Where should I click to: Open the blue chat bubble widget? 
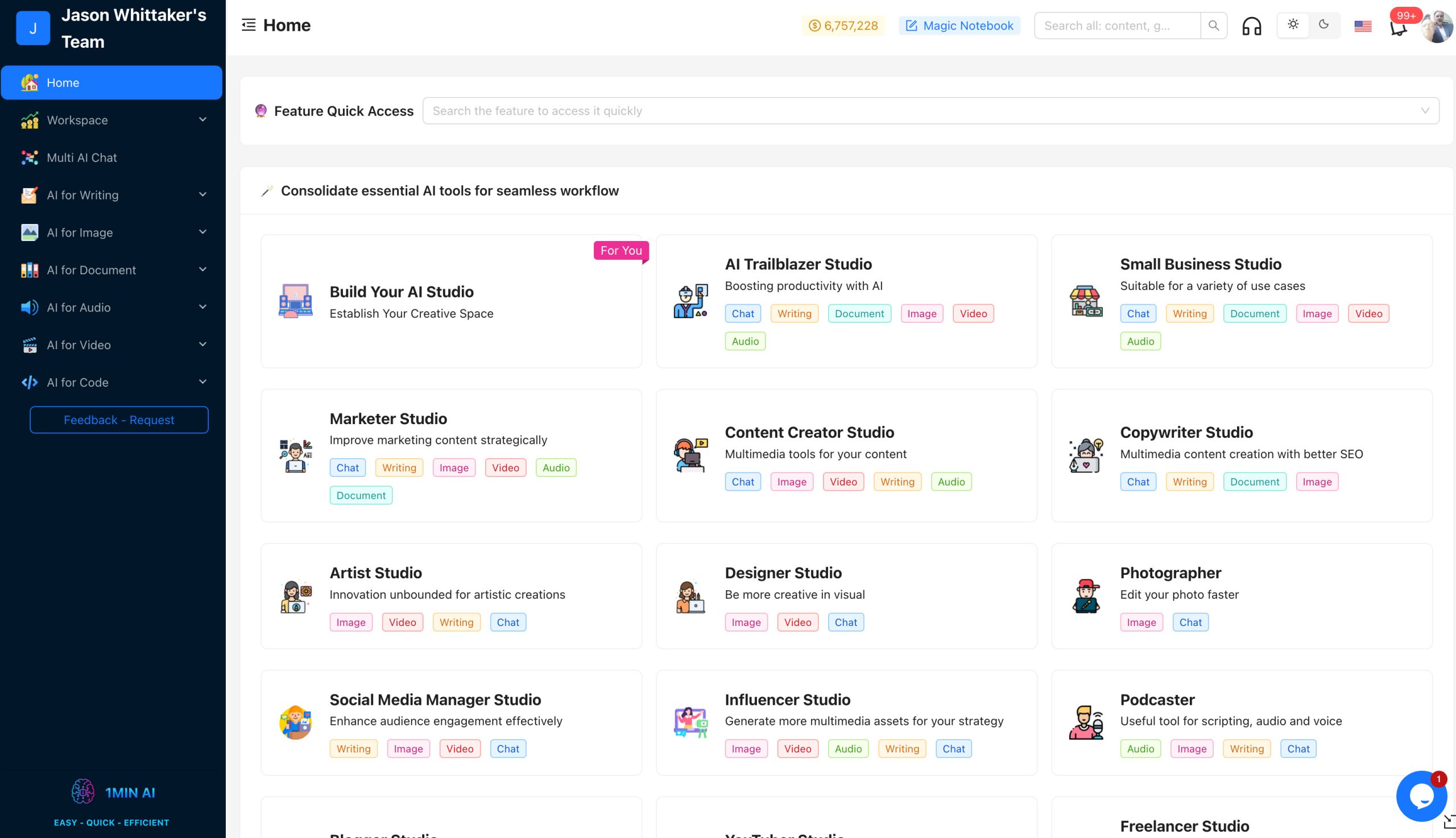(x=1421, y=796)
